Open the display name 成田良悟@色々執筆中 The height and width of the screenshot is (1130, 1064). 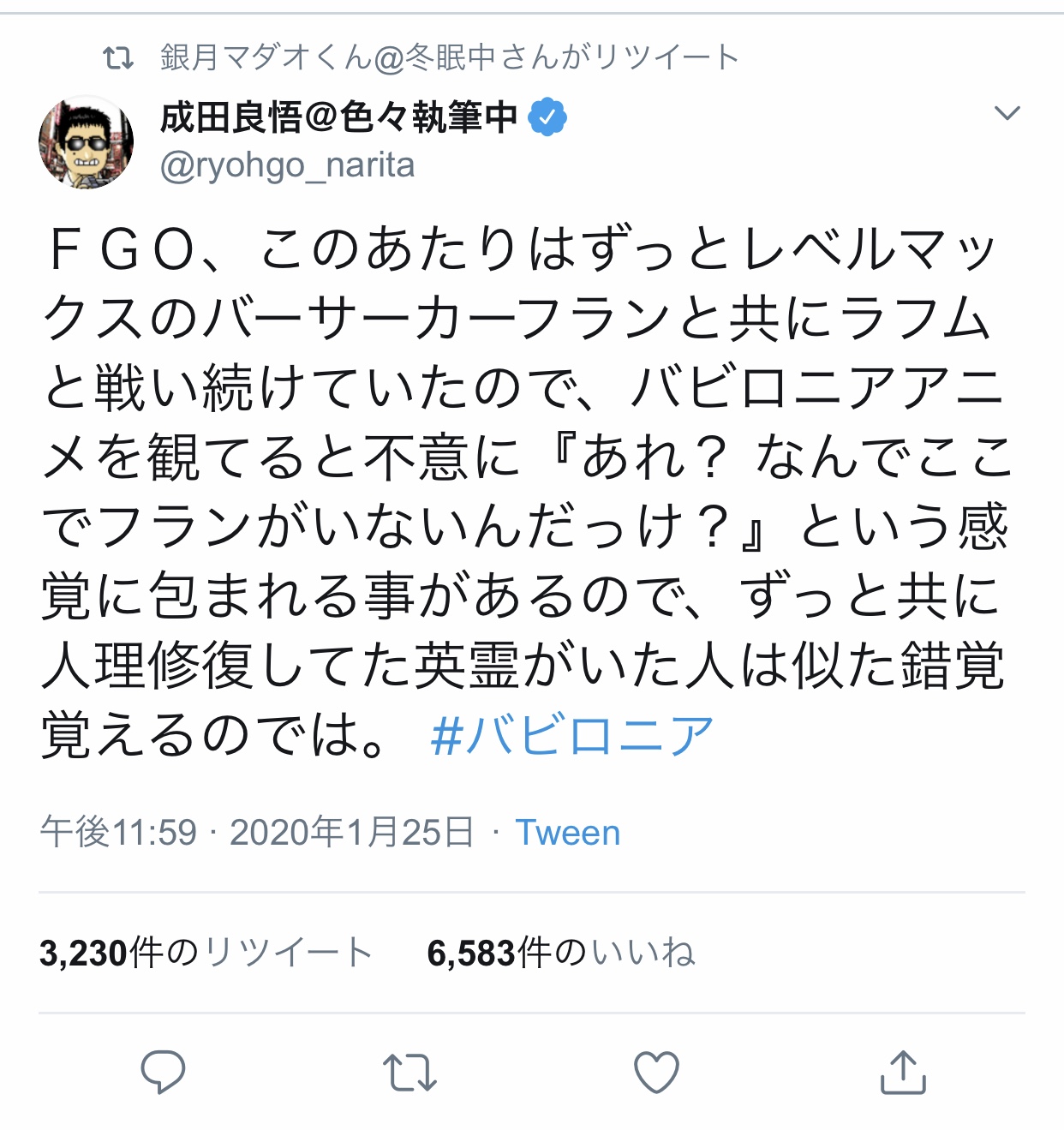point(339,117)
